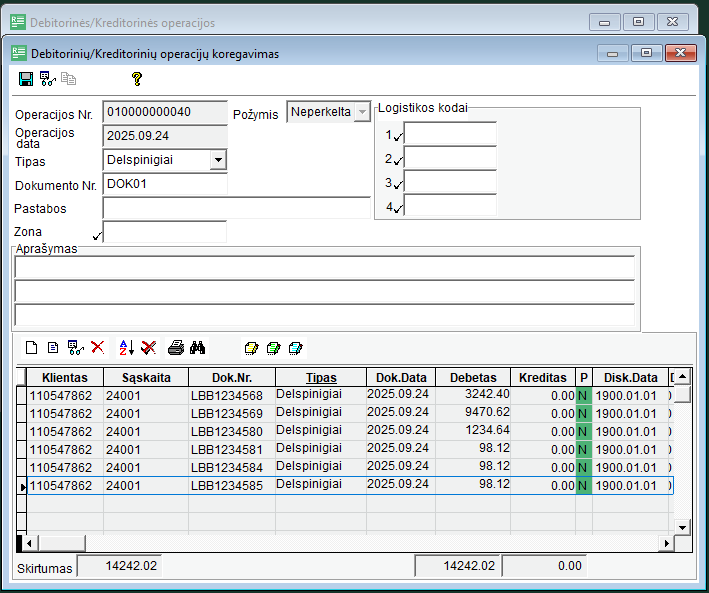Image resolution: width=709 pixels, height=593 pixels.
Task: Create a new row with the blank page icon
Action: tap(32, 347)
